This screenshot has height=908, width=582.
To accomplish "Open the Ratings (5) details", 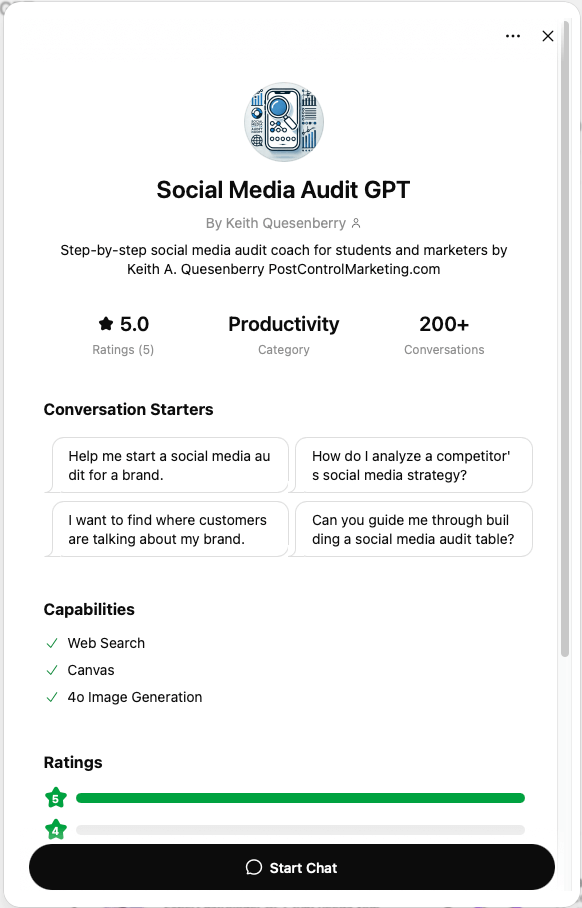I will coord(123,349).
